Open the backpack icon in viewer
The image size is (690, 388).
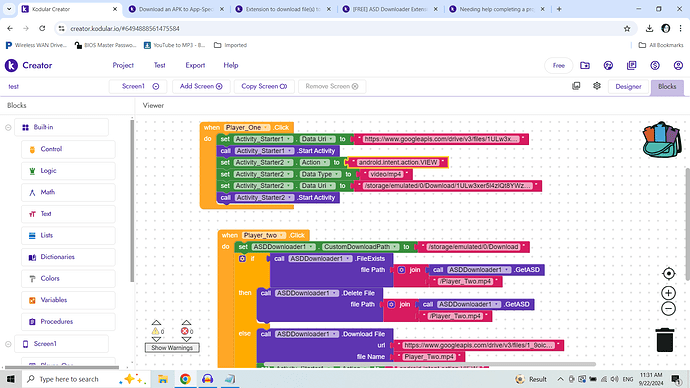point(662,139)
